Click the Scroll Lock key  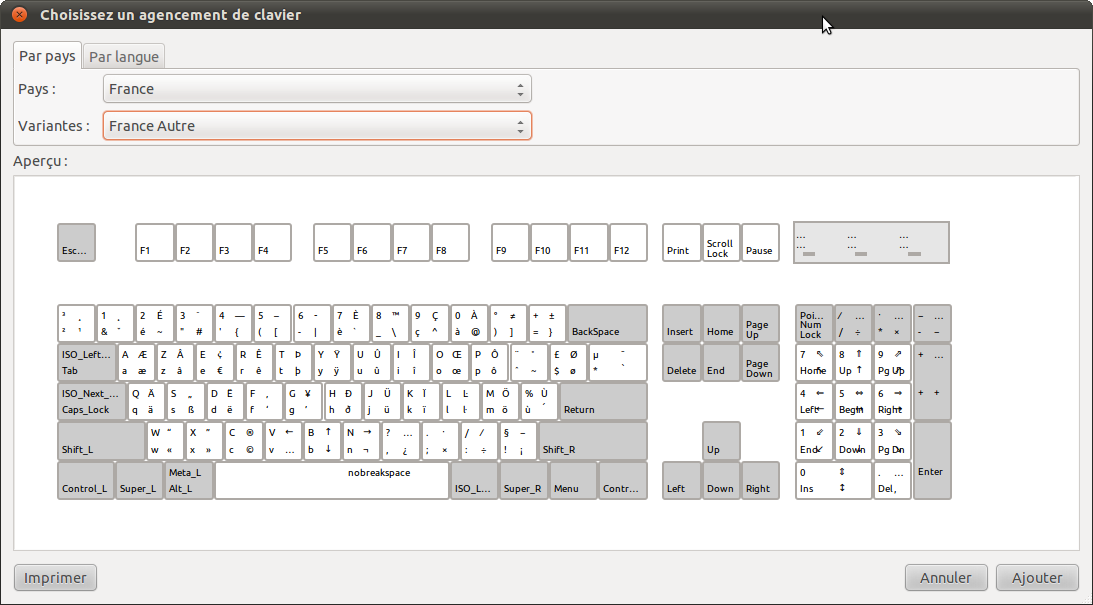(720, 242)
